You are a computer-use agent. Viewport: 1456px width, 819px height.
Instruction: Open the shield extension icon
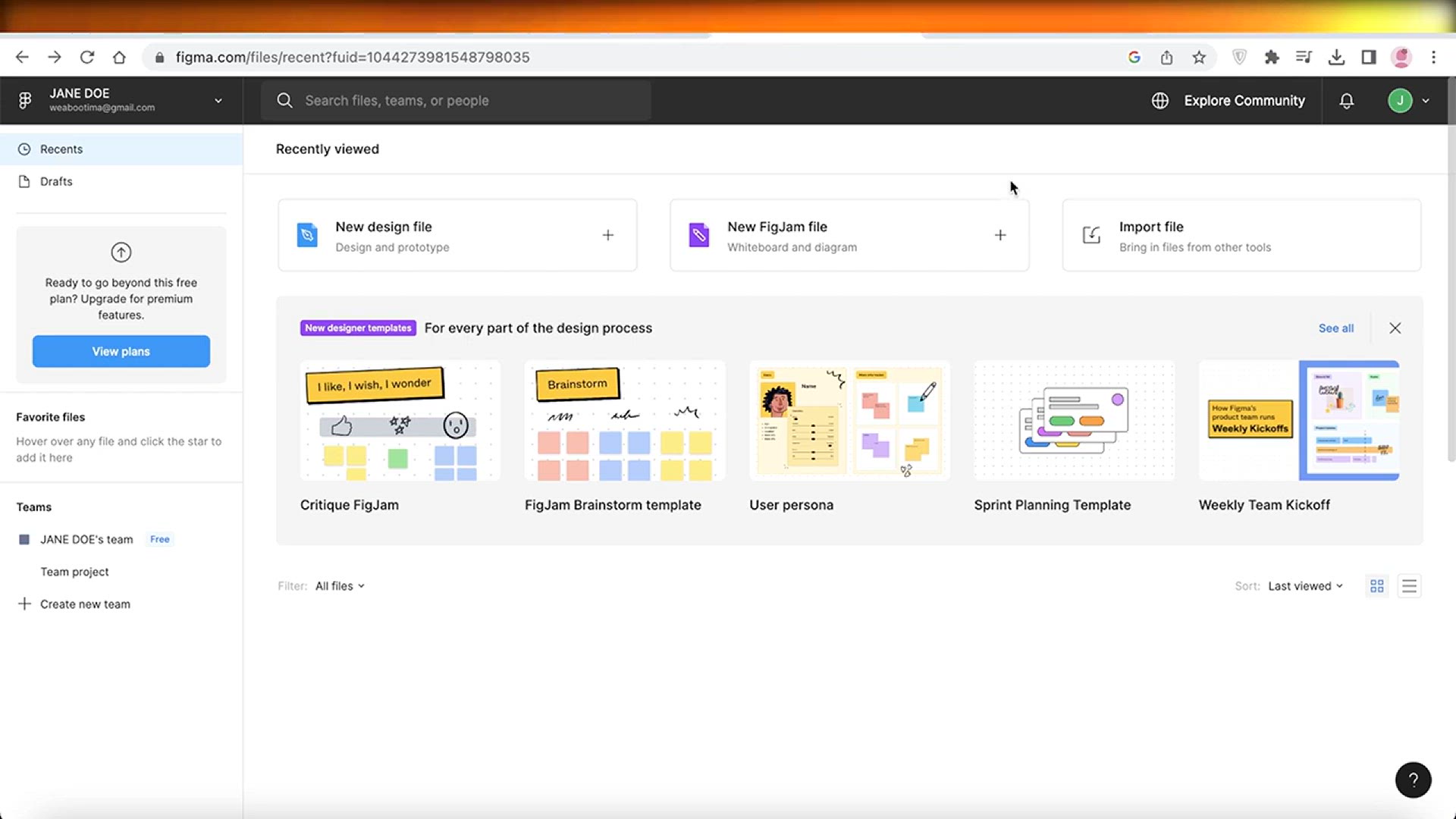coord(1239,57)
